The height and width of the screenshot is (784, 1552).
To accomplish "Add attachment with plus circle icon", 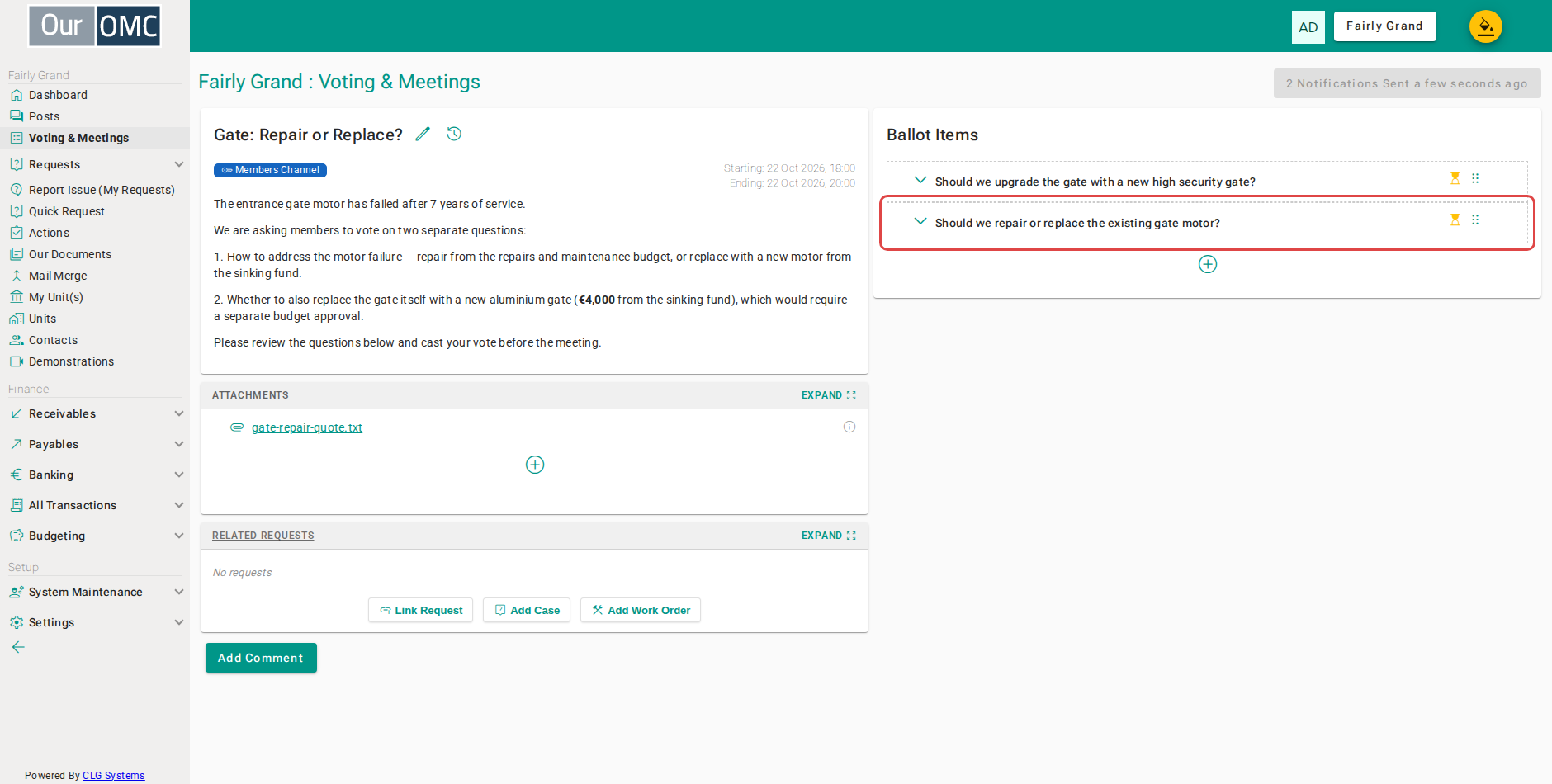I will (x=535, y=465).
